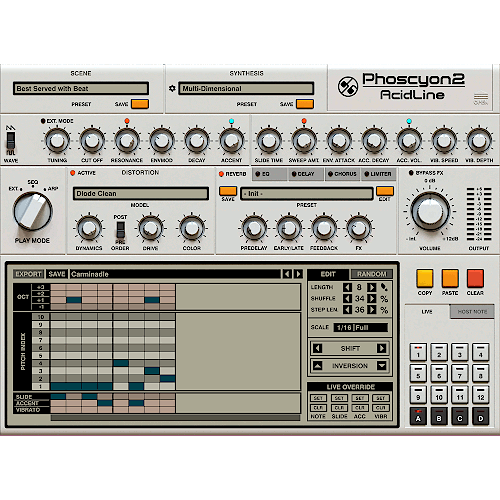
Task: Switch to the RANDOM tab
Action: [x=371, y=274]
